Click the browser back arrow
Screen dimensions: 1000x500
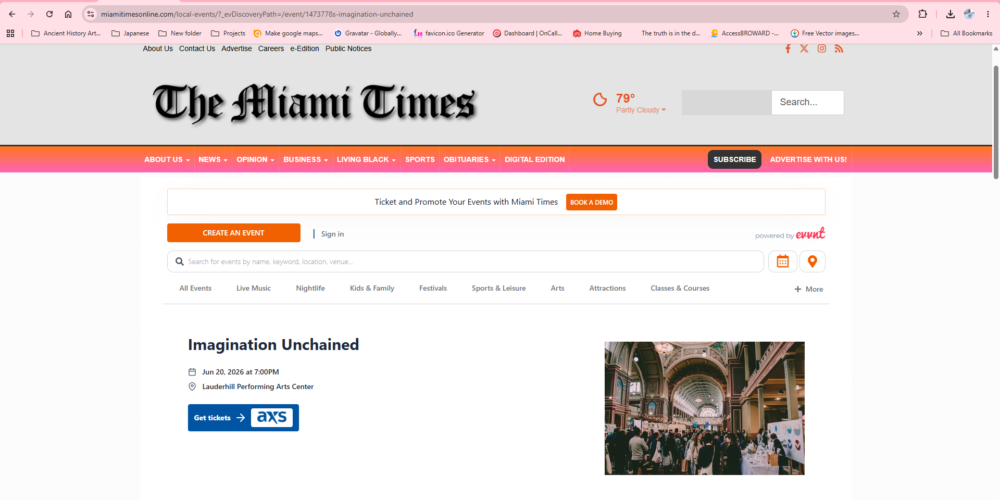coord(12,14)
